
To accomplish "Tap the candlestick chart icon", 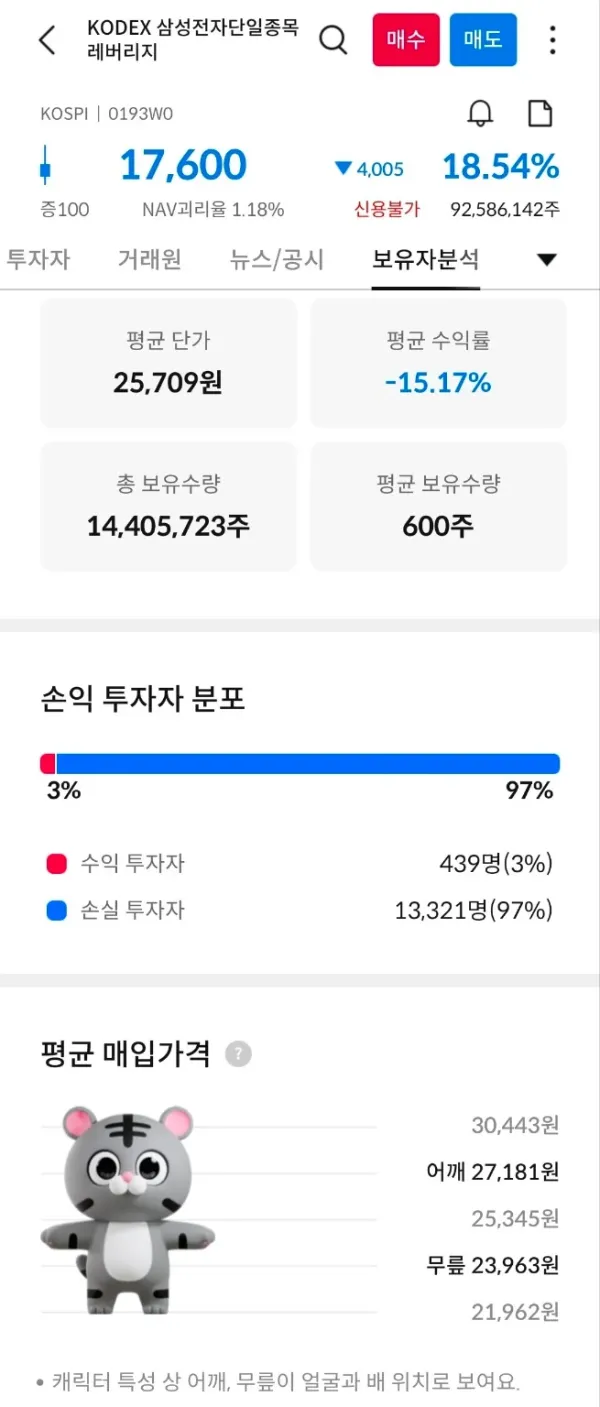I will pyautogui.click(x=45, y=166).
